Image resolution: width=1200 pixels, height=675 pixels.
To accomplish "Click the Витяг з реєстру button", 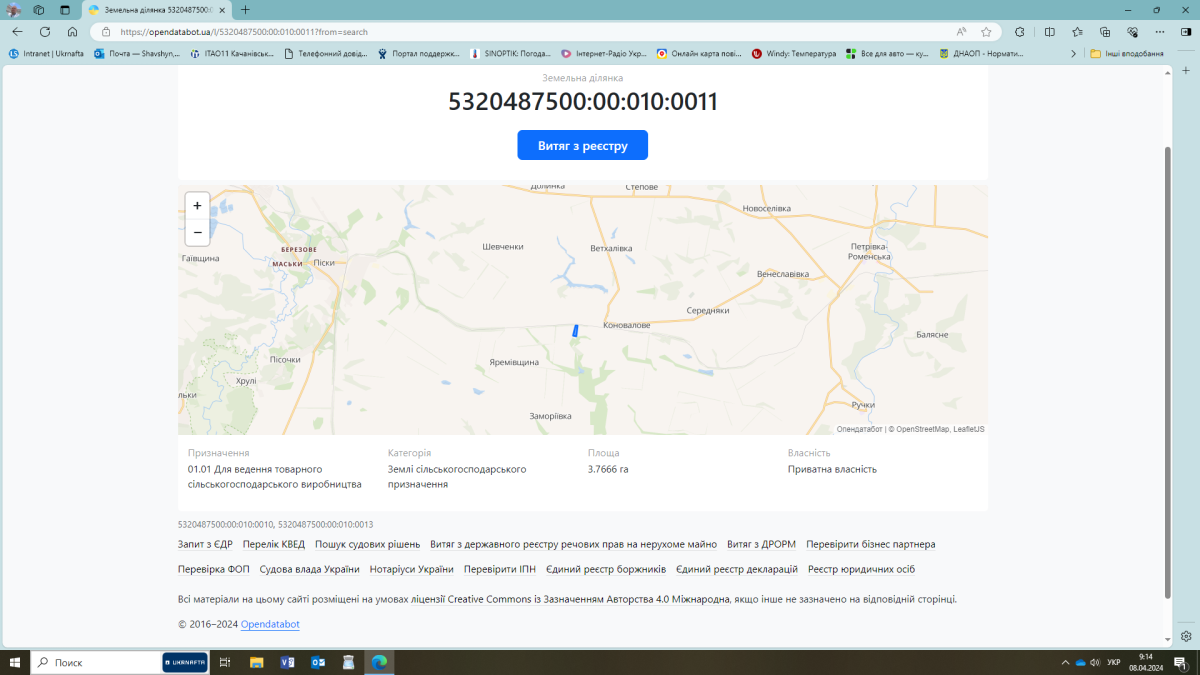I will pos(582,145).
